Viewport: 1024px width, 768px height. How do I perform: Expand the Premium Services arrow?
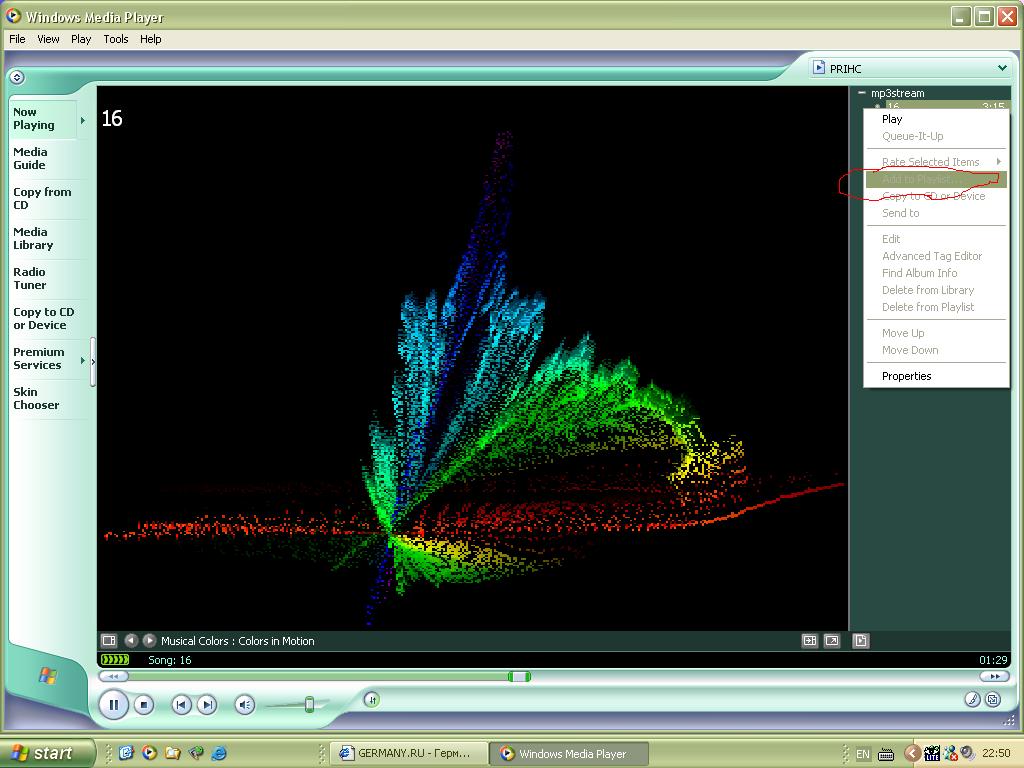[x=83, y=360]
